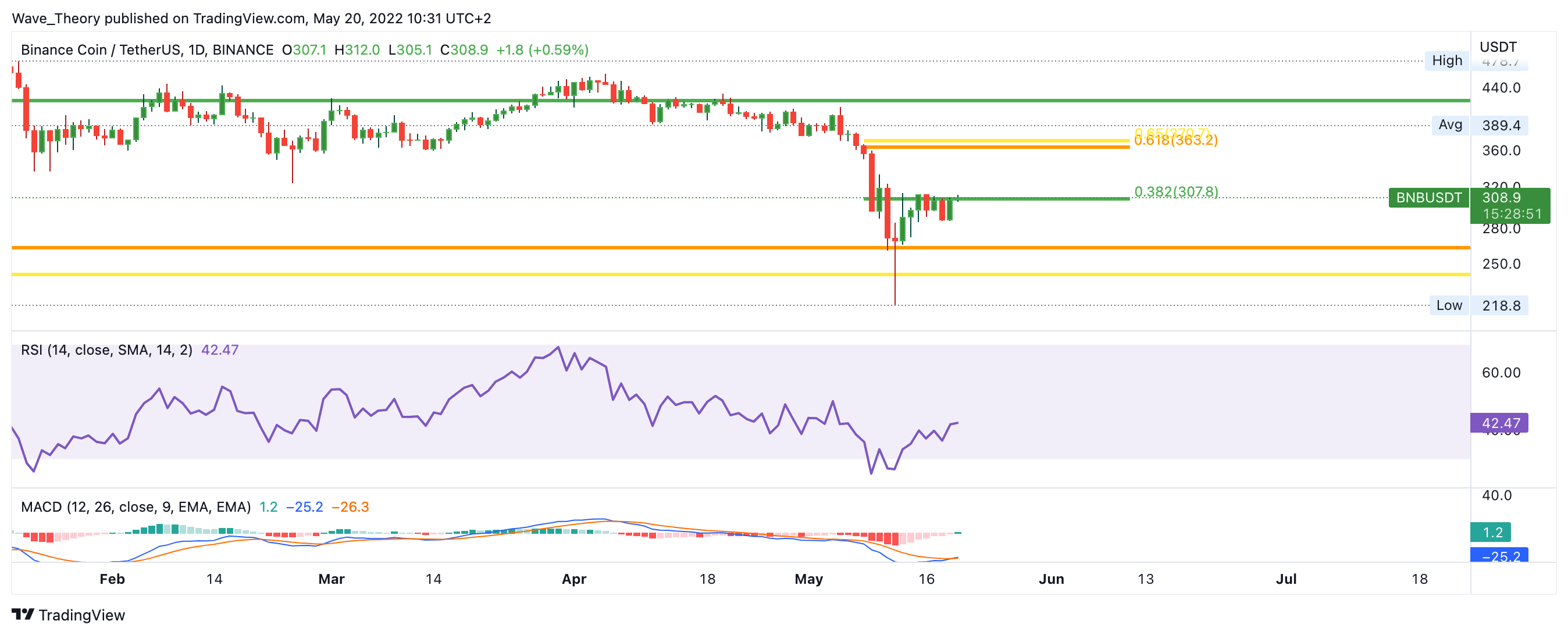This screenshot has height=635, width=1568.
Task: Click the teal MACD 1.2 value tag
Action: pos(1489,533)
